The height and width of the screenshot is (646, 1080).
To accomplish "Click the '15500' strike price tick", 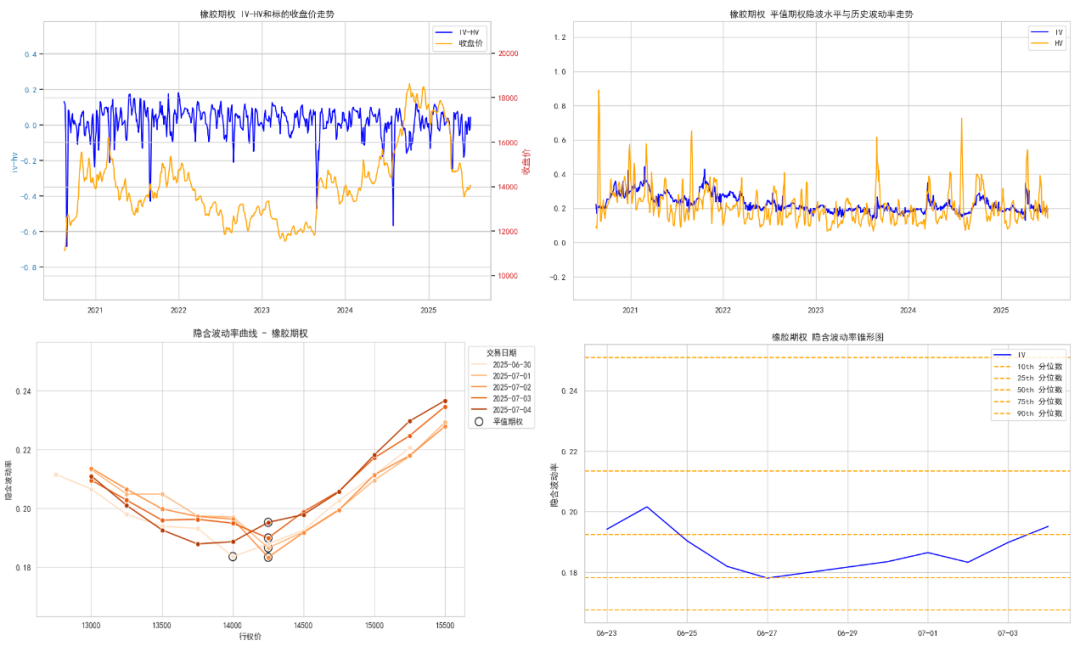I will point(445,626).
